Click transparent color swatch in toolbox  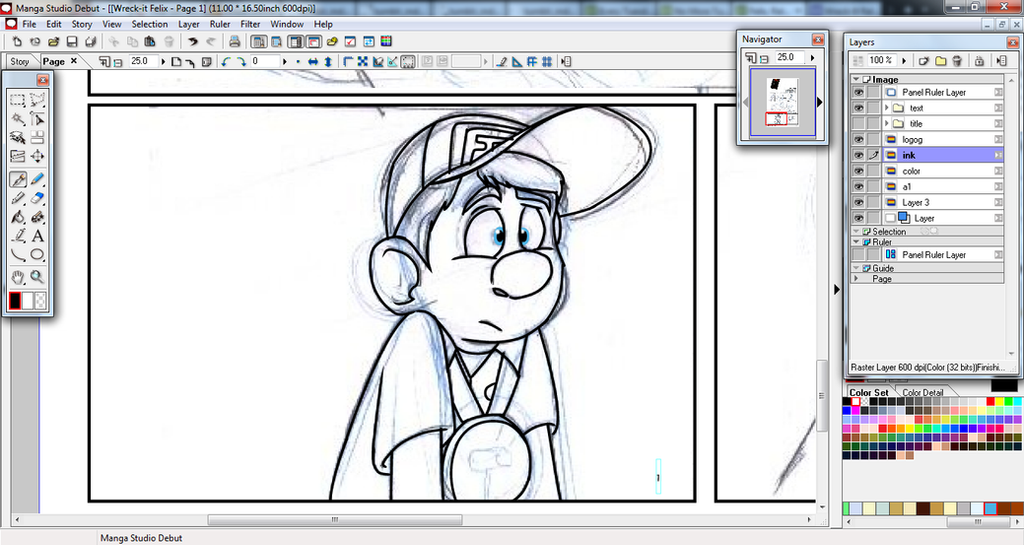40,301
